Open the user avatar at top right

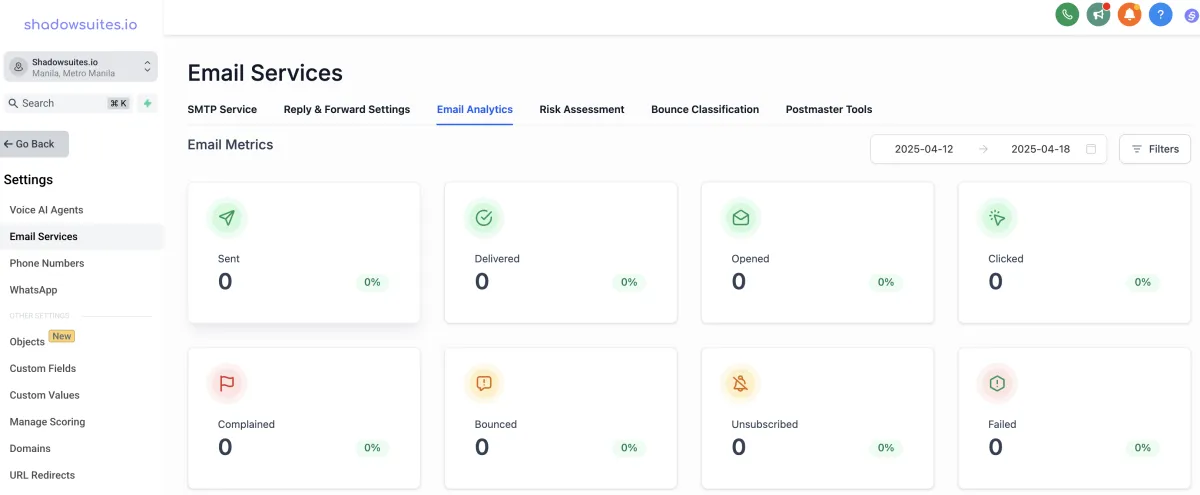[1190, 15]
